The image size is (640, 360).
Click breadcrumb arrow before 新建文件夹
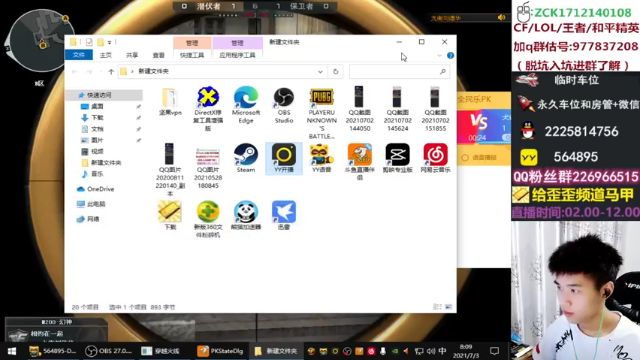[x=132, y=71]
